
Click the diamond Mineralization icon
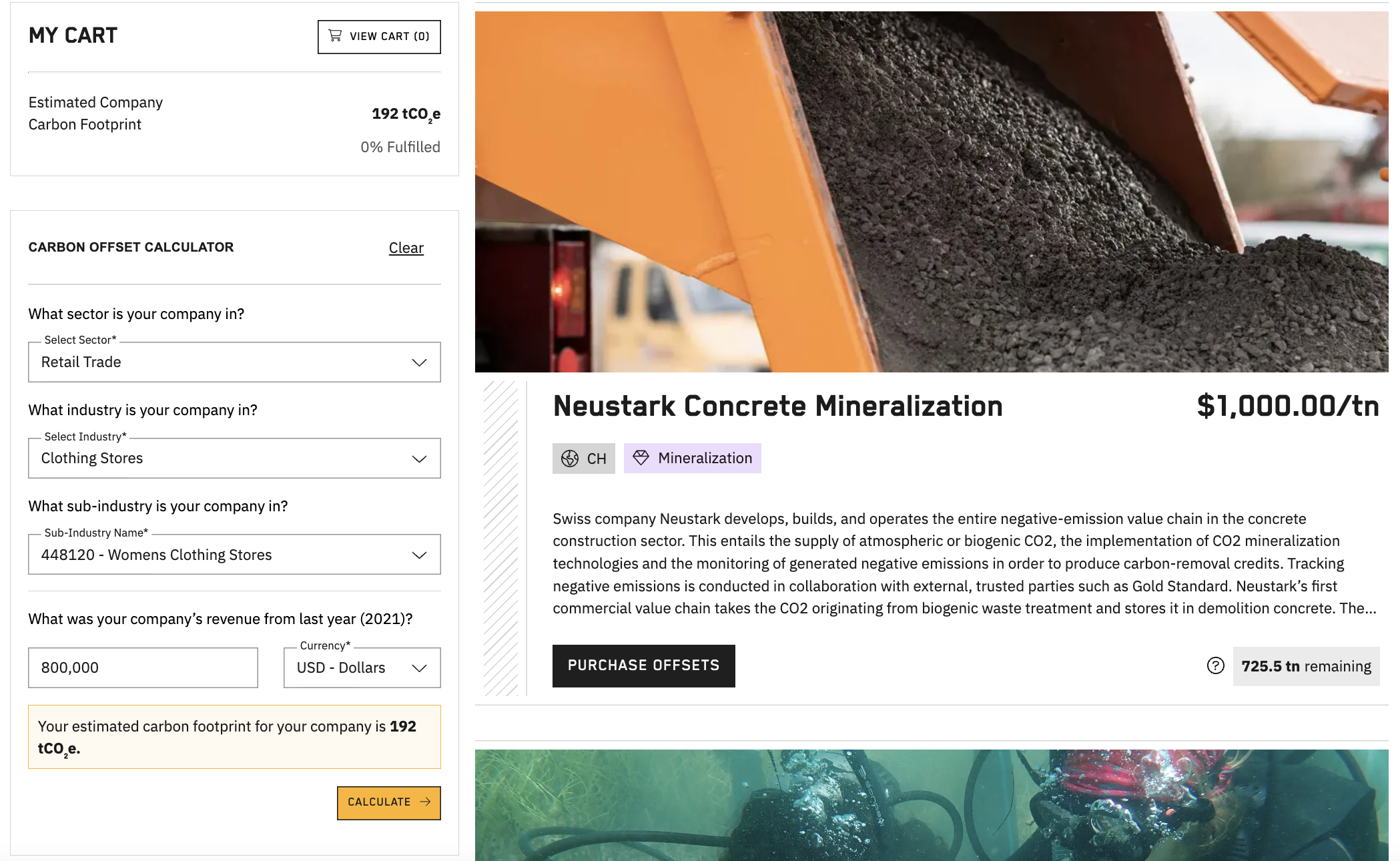[x=641, y=458]
